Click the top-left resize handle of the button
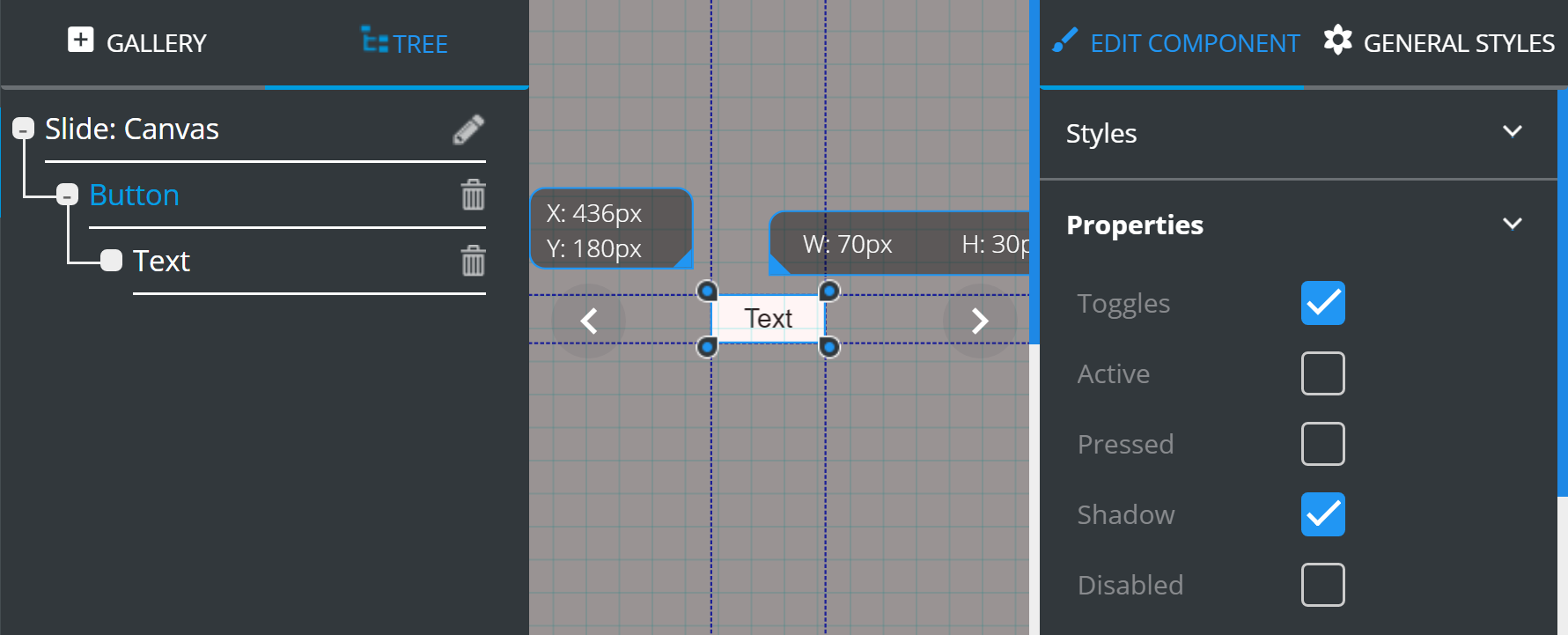 [707, 292]
